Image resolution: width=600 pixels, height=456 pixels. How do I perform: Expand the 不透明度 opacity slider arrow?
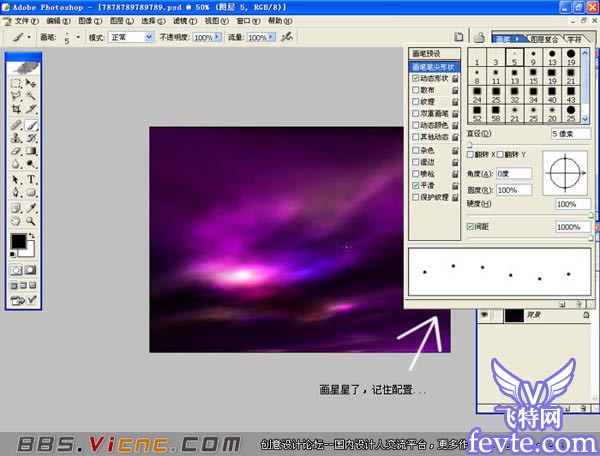pyautogui.click(x=220, y=37)
